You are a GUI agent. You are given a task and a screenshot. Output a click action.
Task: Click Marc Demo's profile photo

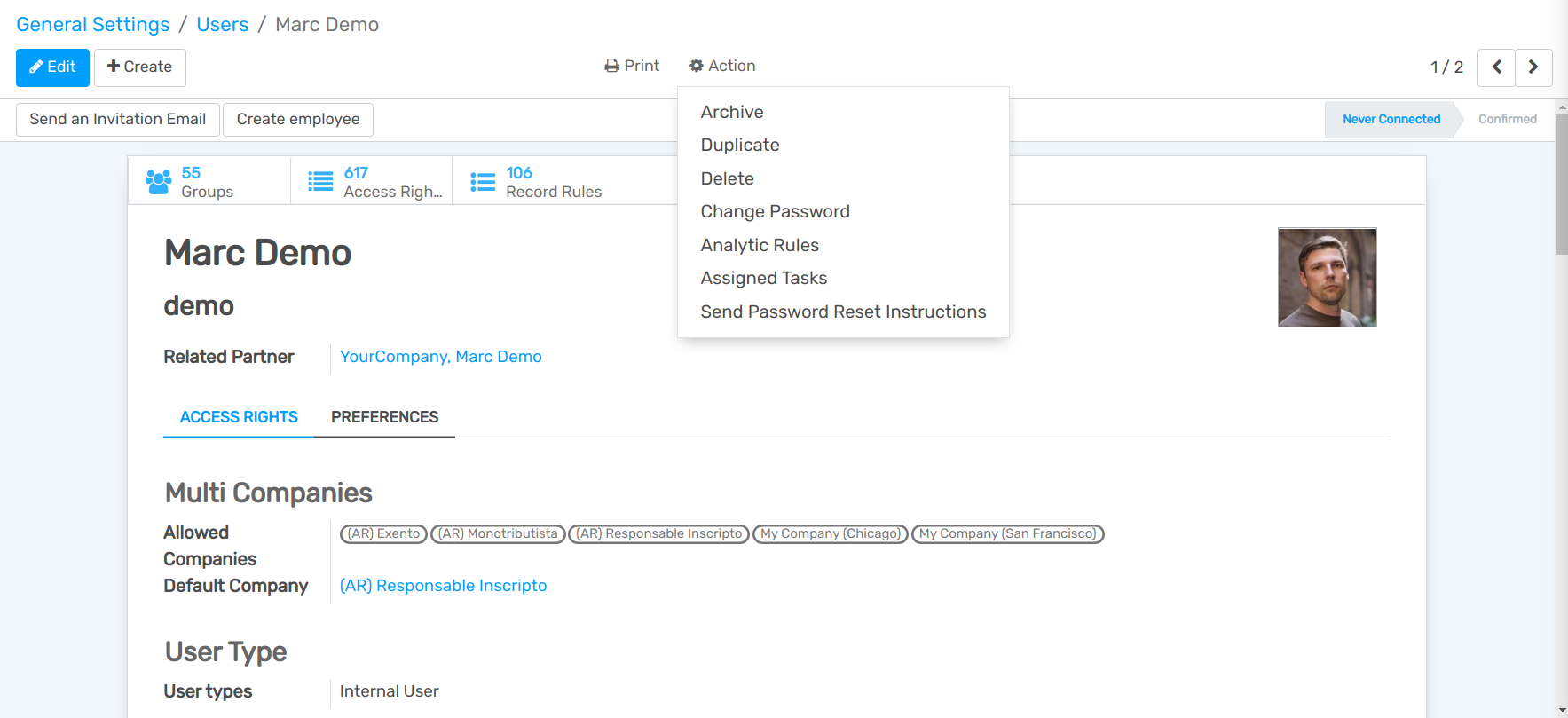point(1327,278)
